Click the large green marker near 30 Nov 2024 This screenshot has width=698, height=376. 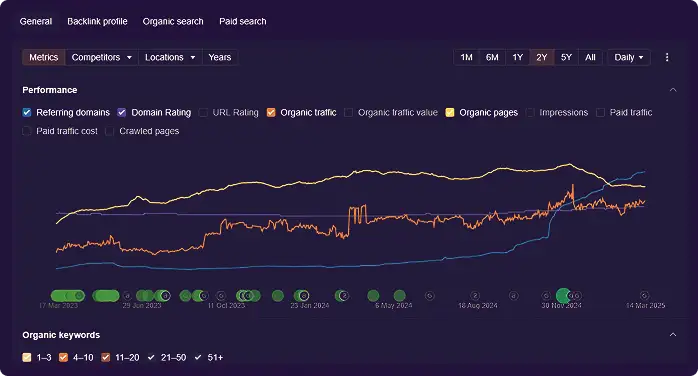pos(563,295)
